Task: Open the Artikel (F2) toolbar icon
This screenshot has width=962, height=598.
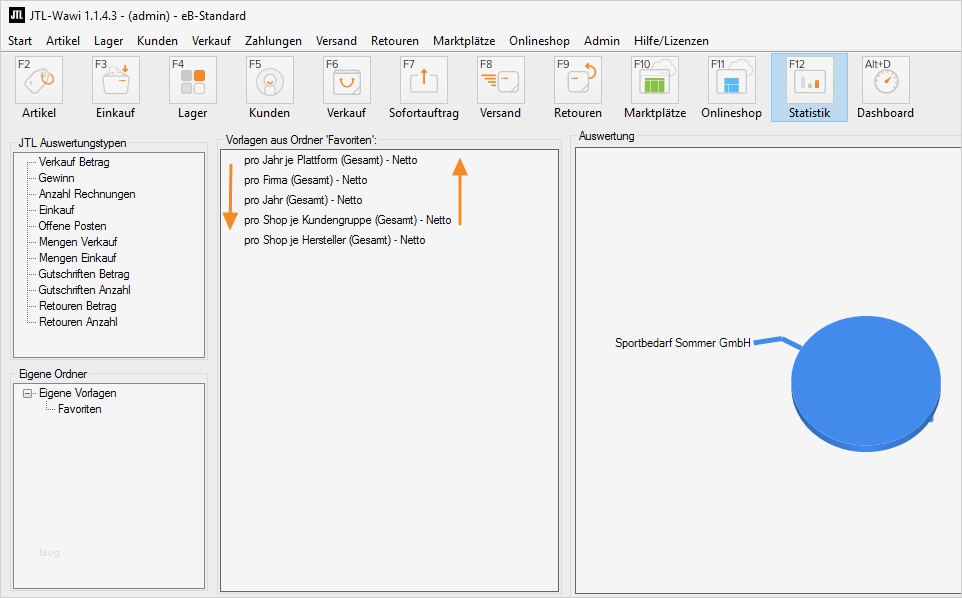Action: [x=39, y=80]
